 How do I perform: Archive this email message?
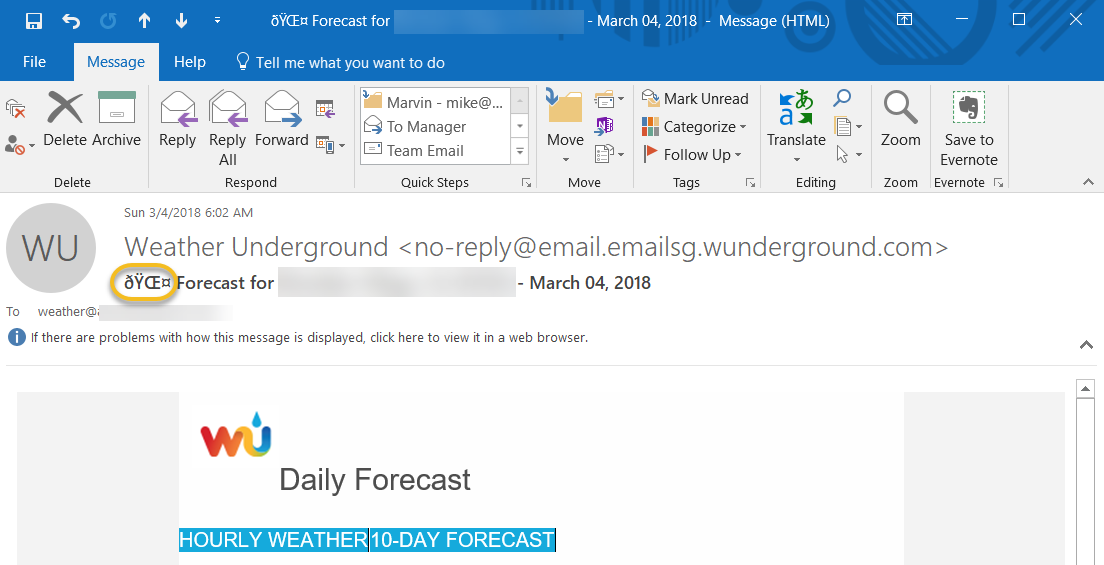tap(116, 108)
